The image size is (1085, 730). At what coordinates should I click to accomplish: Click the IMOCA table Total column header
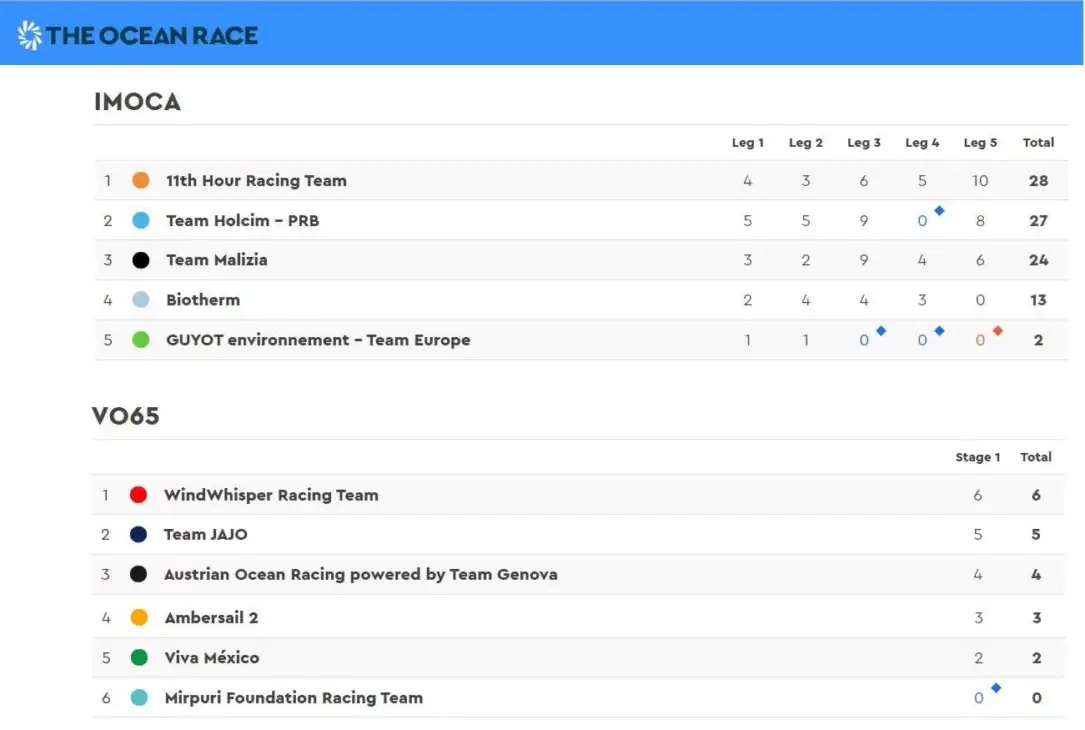pos(1038,143)
